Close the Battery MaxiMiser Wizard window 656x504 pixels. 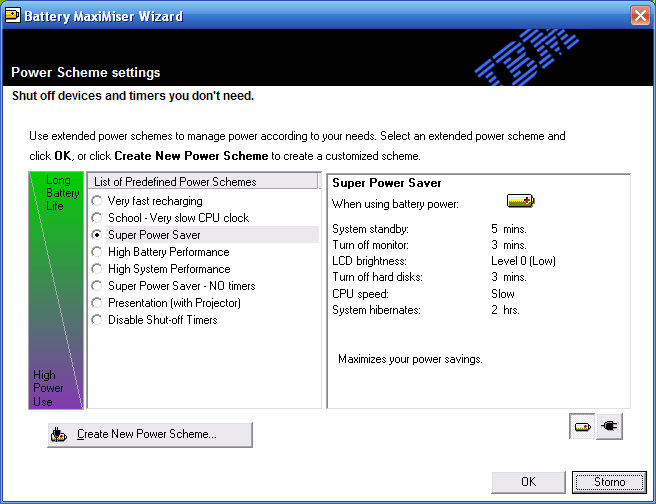pyautogui.click(x=640, y=16)
